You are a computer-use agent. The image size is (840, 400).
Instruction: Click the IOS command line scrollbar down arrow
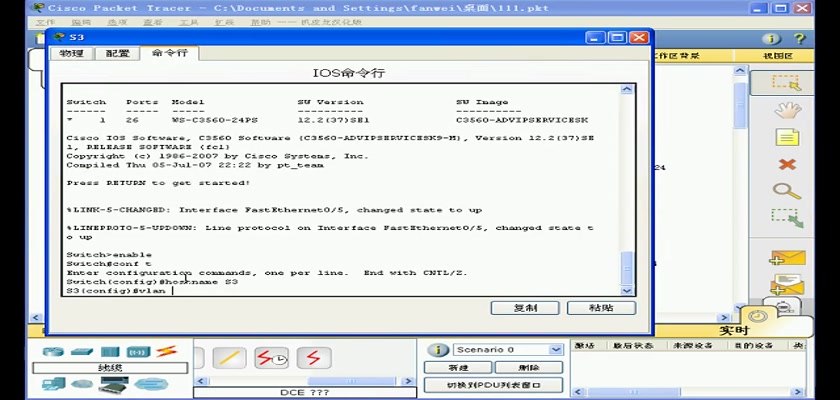click(x=627, y=289)
